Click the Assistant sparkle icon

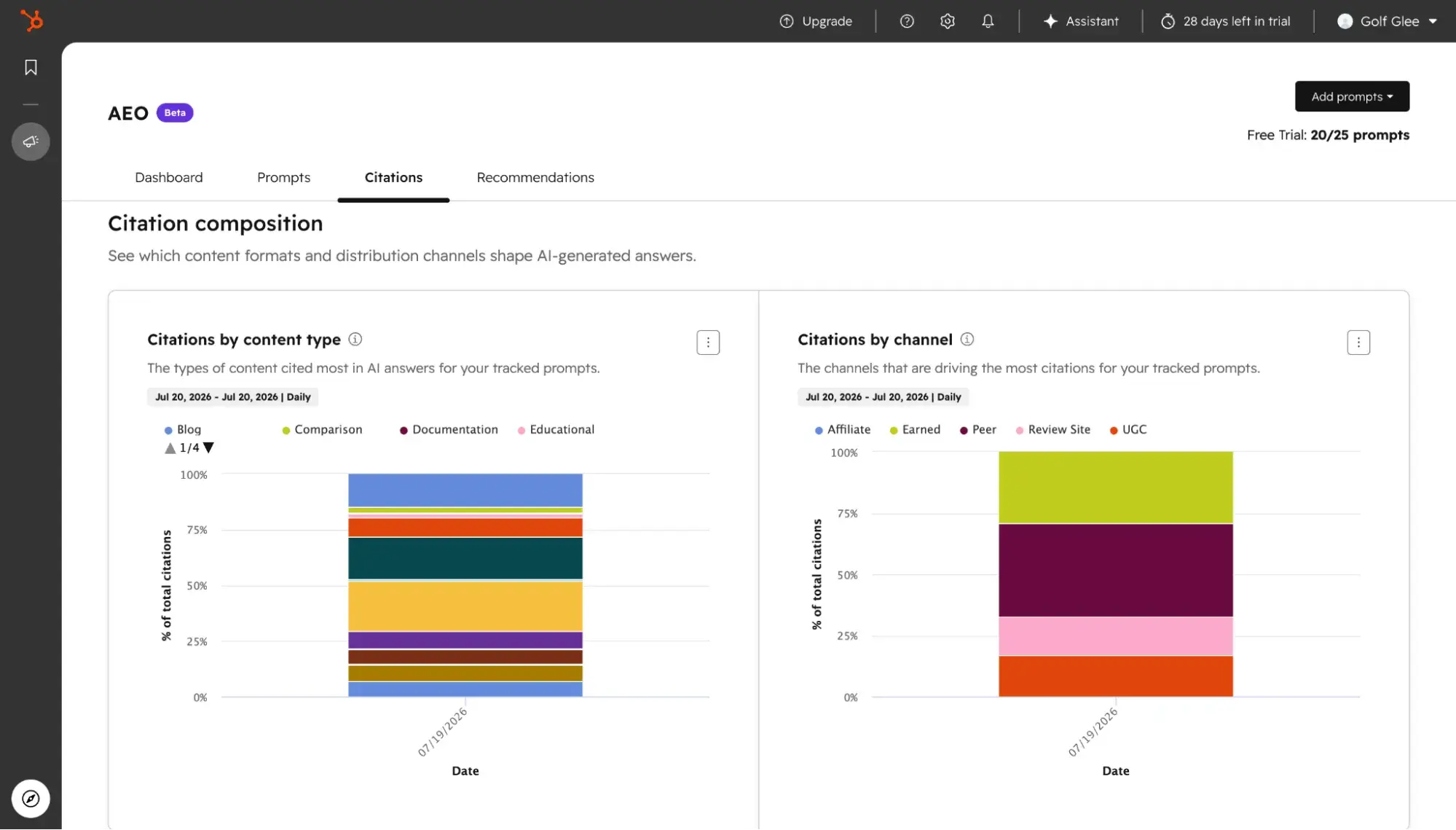coord(1050,21)
